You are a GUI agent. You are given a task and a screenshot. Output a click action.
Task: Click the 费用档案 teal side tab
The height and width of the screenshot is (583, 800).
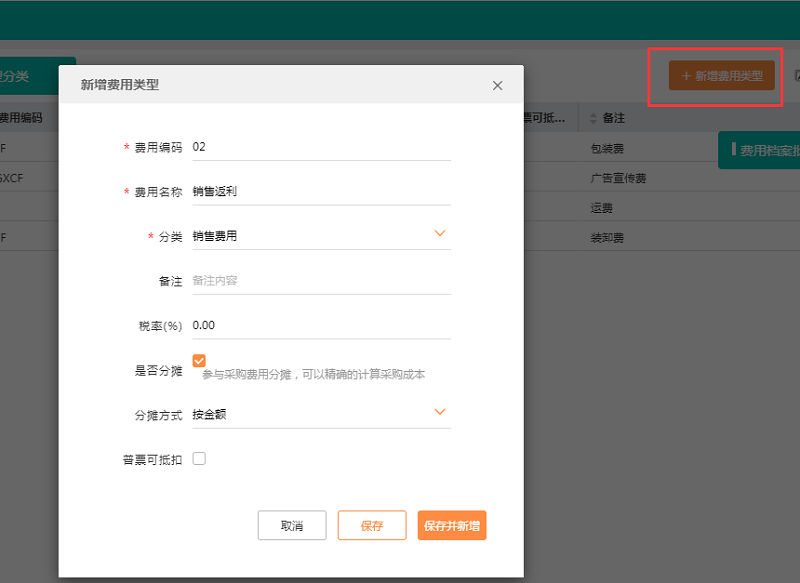(759, 150)
